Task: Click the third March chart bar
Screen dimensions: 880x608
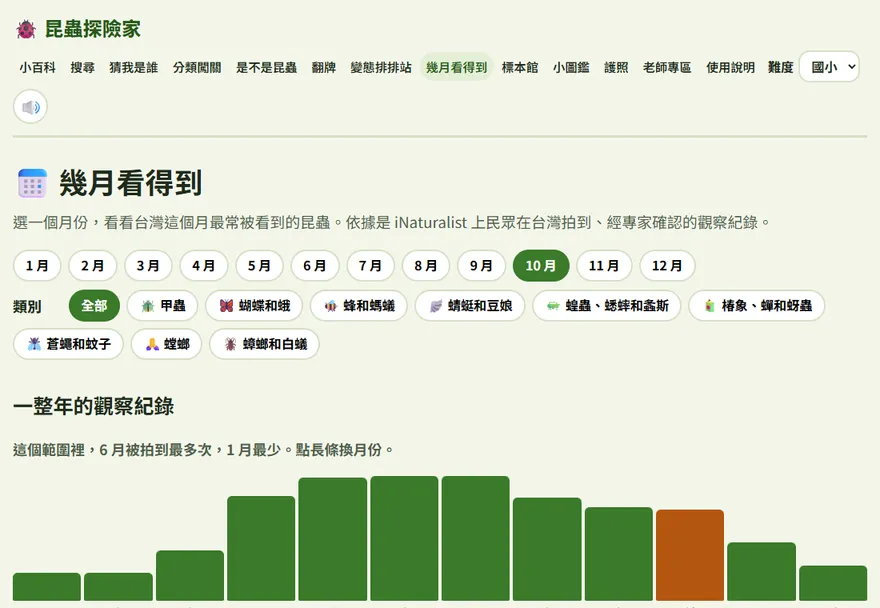Action: click(190, 575)
